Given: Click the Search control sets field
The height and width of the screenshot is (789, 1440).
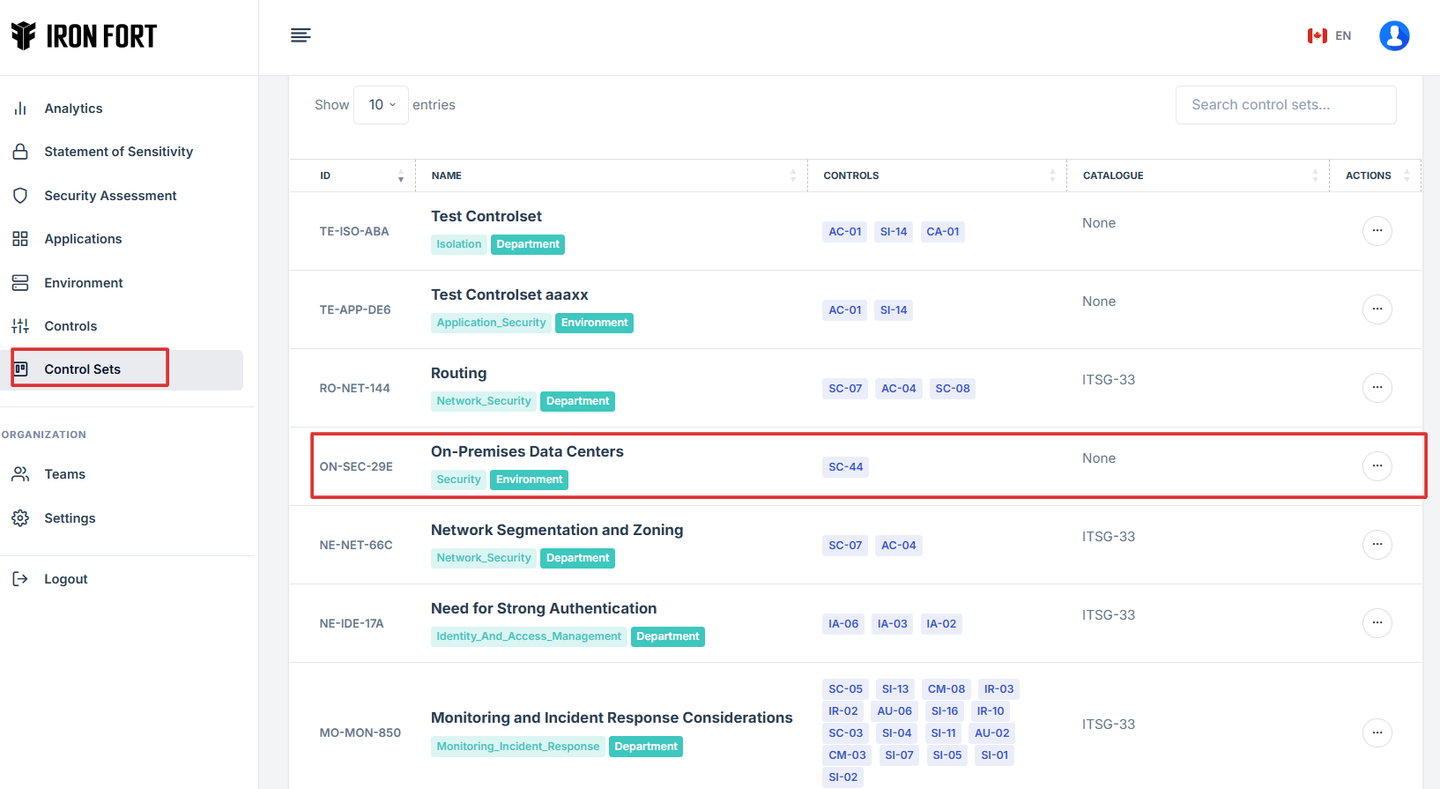Looking at the screenshot, I should 1285,105.
